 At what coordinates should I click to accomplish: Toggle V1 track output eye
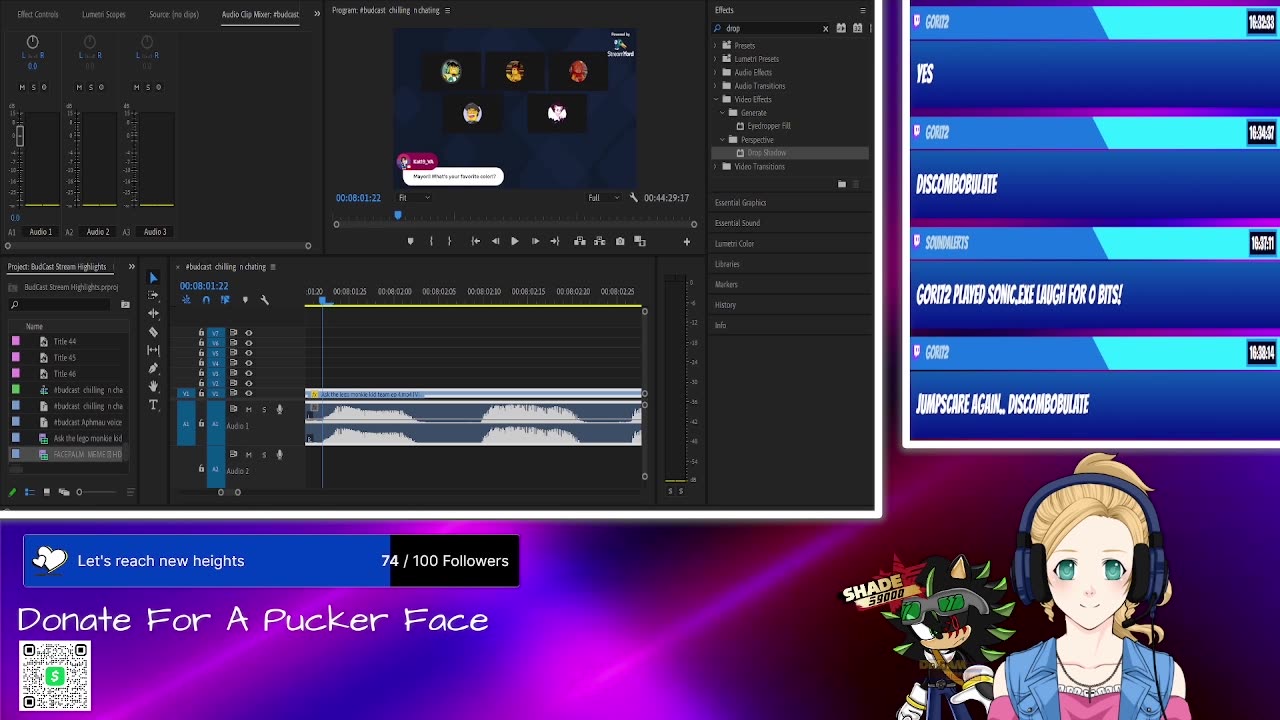point(249,393)
